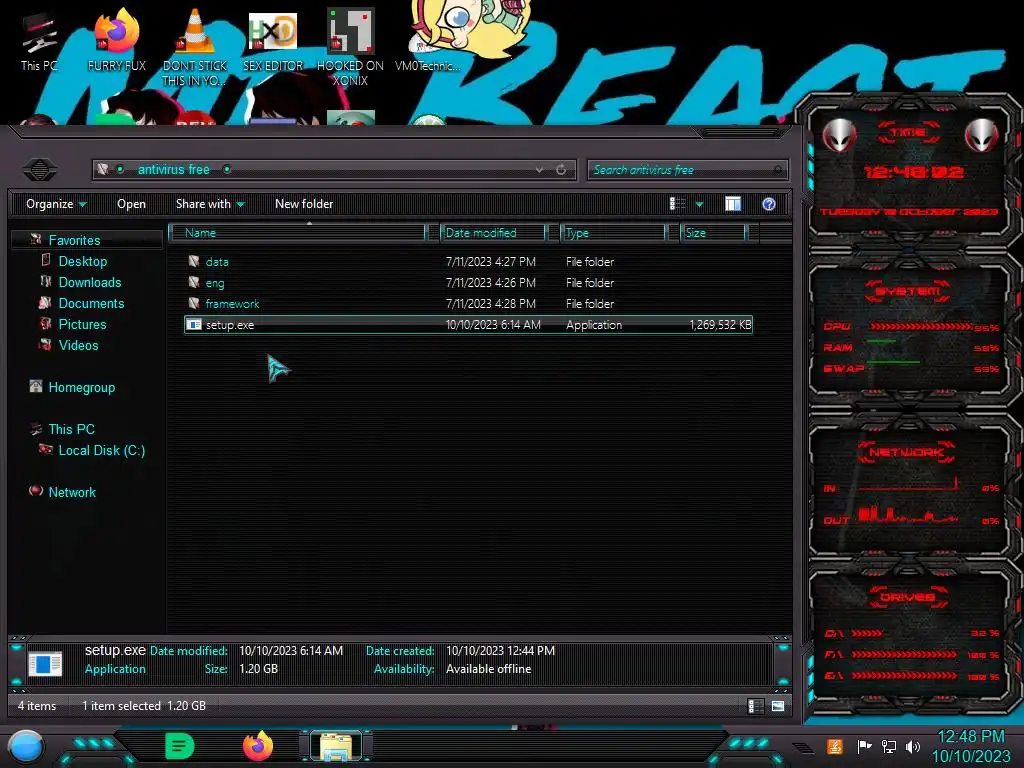Select the framework folder
The image size is (1024, 768).
point(232,304)
